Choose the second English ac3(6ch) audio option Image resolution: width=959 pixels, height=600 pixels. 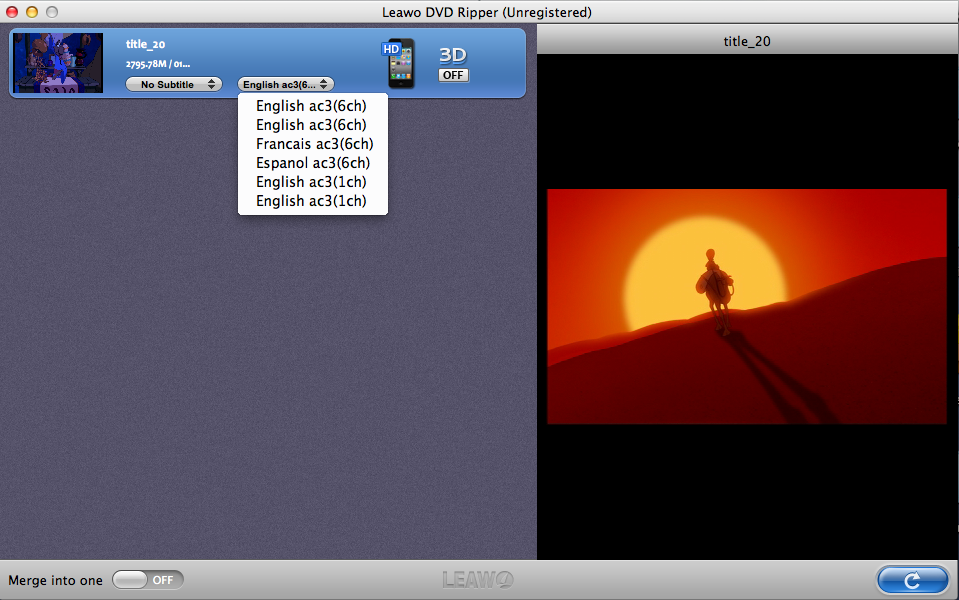point(311,125)
